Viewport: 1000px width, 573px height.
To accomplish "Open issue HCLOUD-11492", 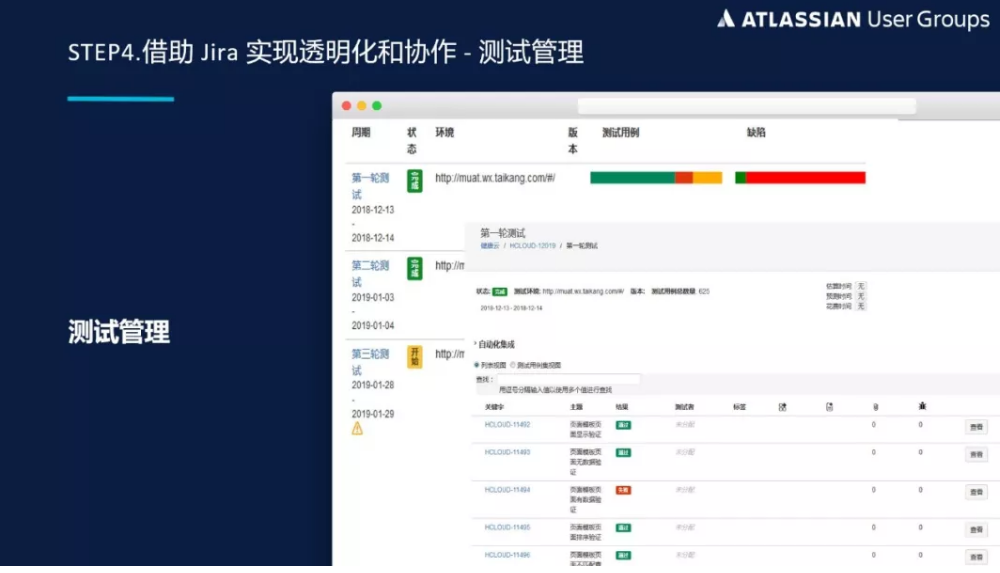I will coord(507,424).
